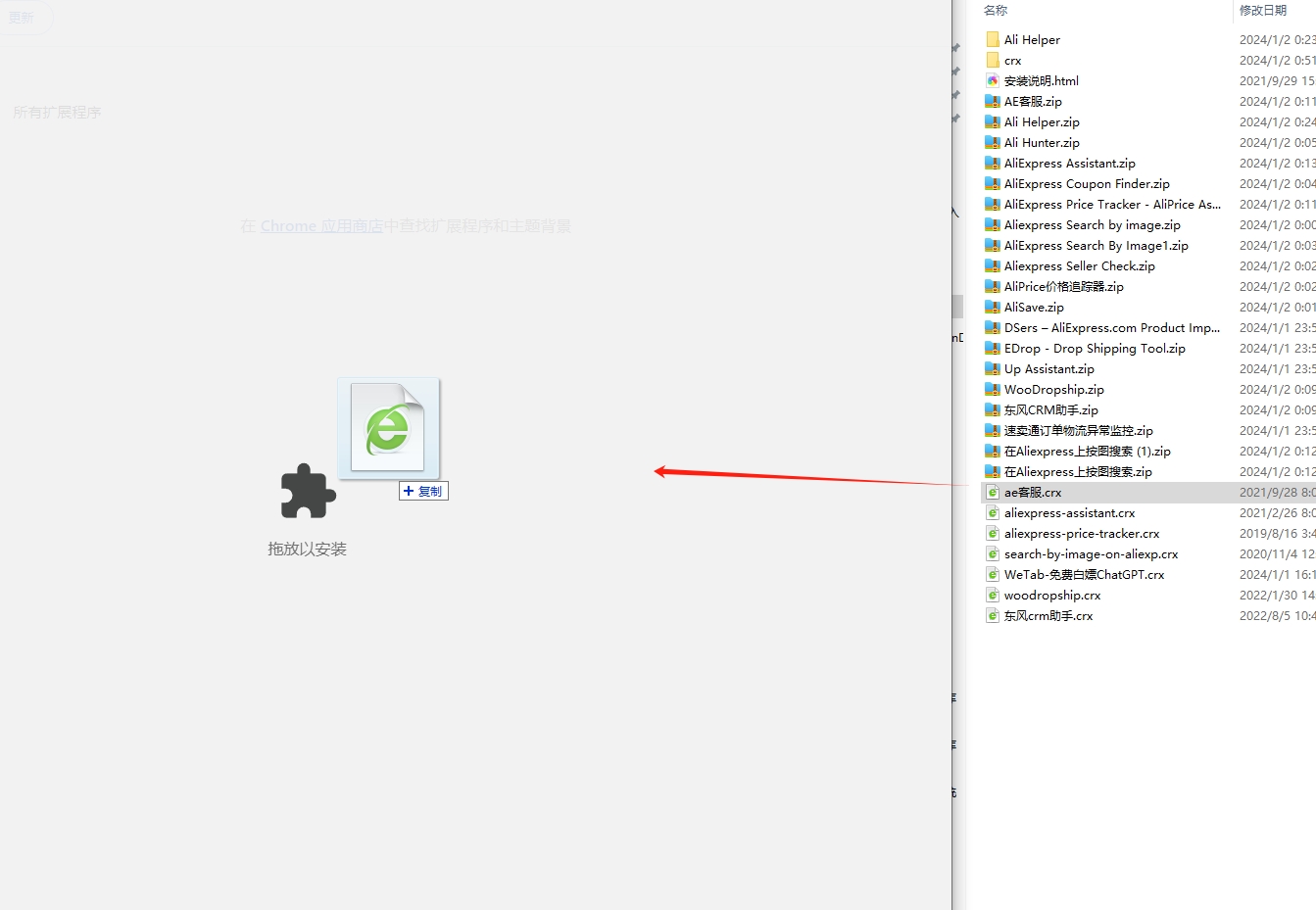
Task: Sort files by the 修改日期 column header
Action: (1263, 10)
